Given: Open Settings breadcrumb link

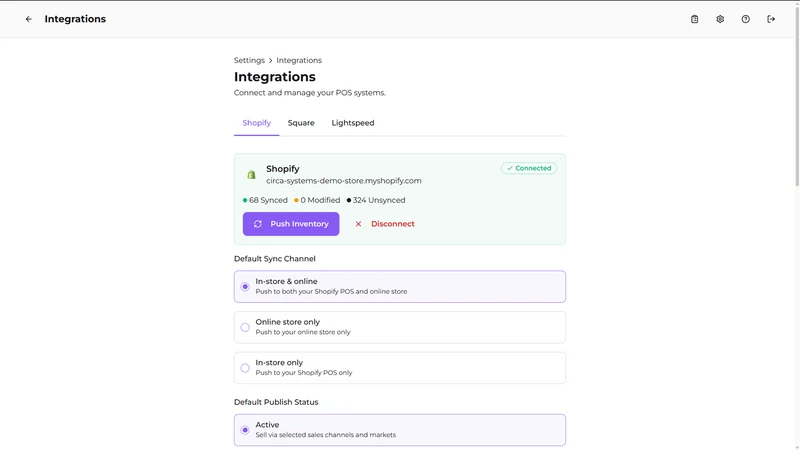Looking at the screenshot, I should coord(249,60).
